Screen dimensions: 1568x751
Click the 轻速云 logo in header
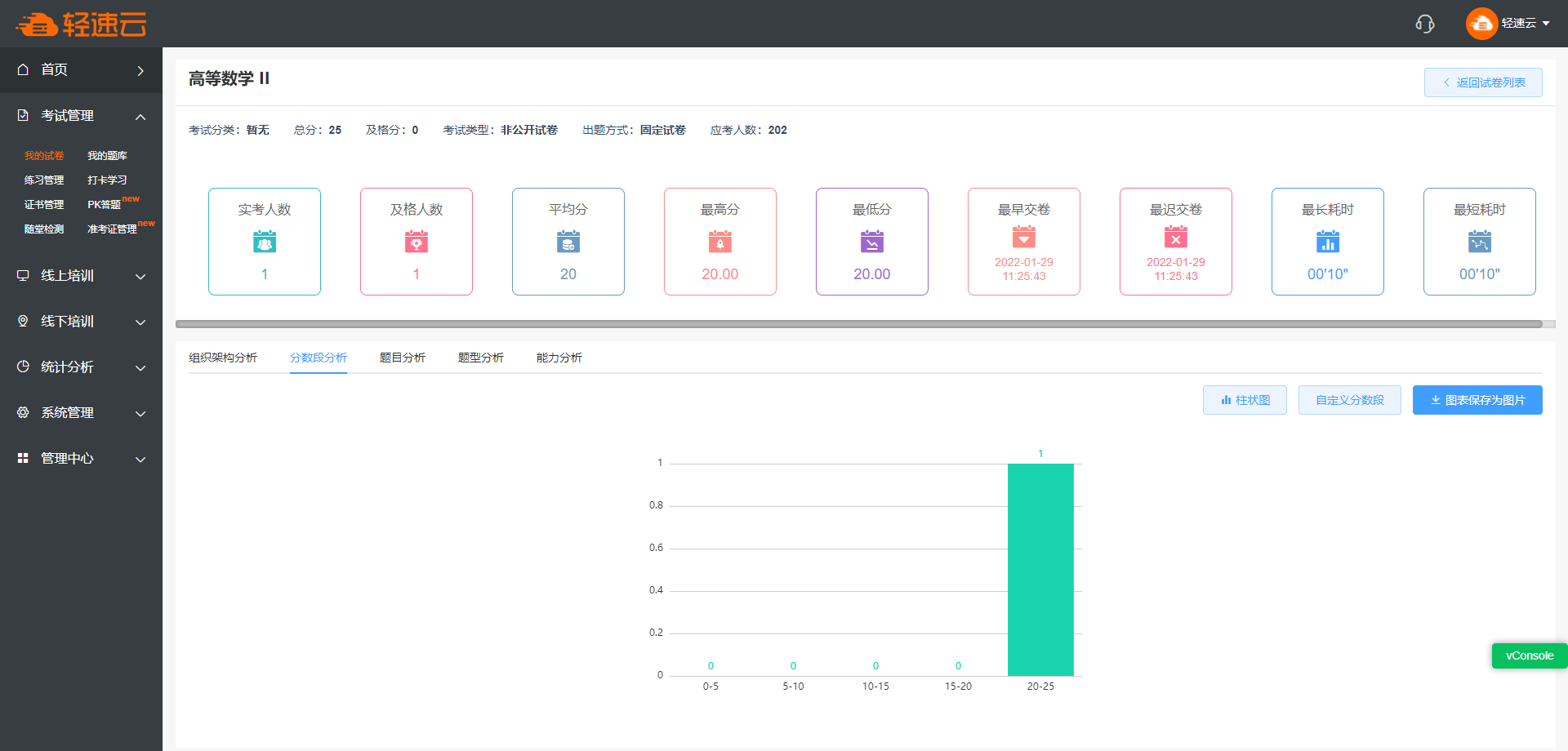[x=81, y=24]
